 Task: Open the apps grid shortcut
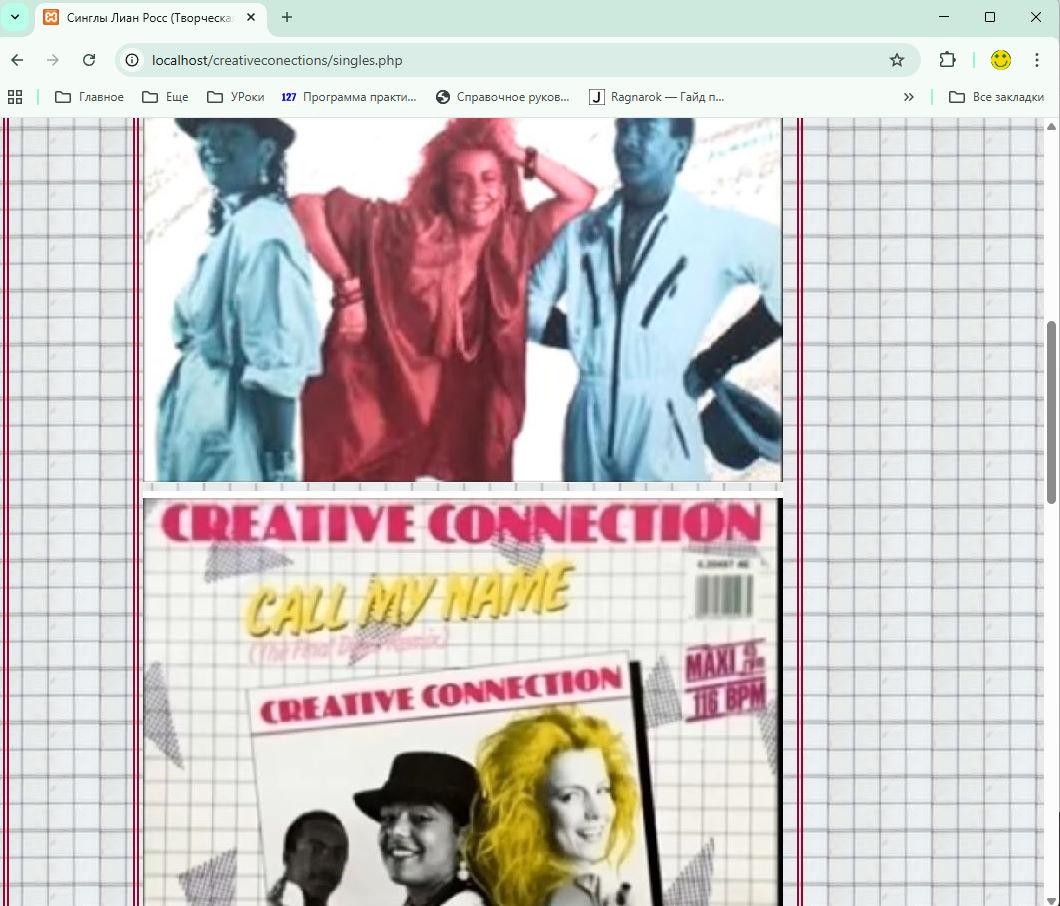(x=15, y=97)
